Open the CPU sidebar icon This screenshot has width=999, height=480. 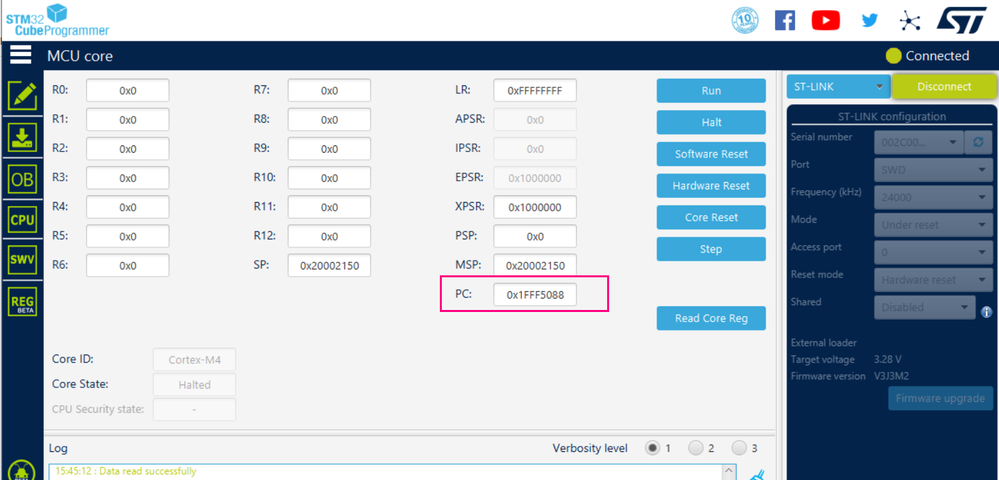tap(22, 220)
